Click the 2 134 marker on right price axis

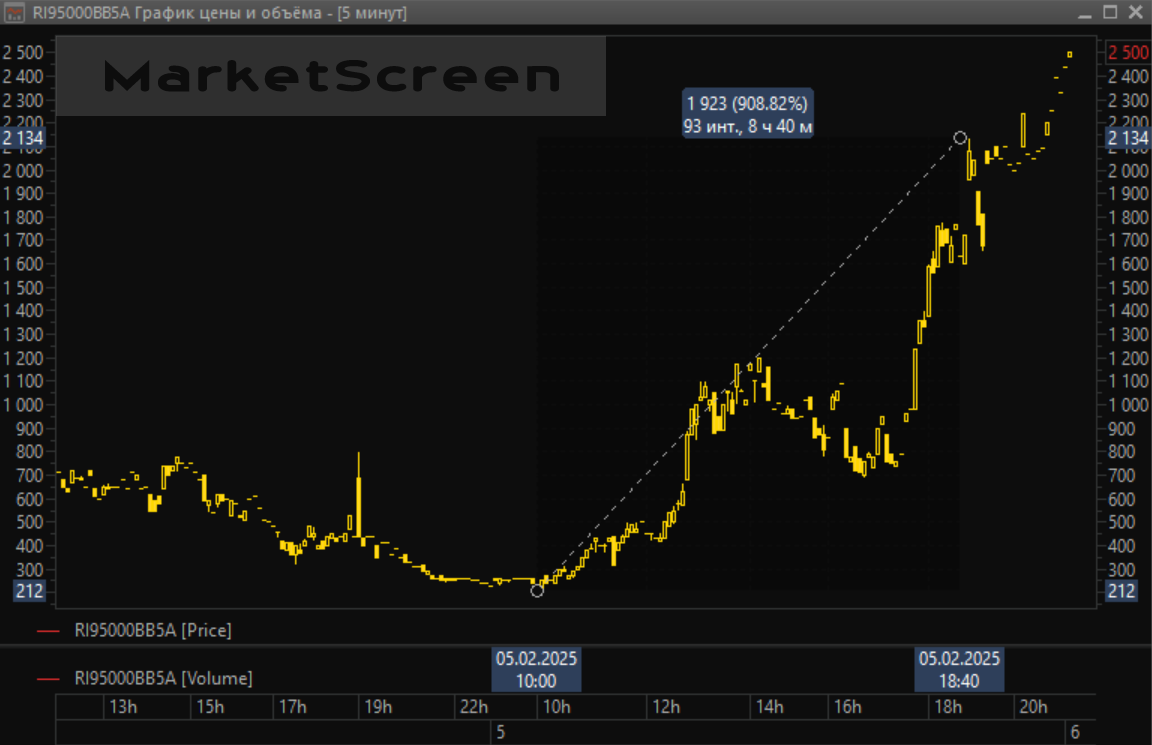(x=1127, y=138)
